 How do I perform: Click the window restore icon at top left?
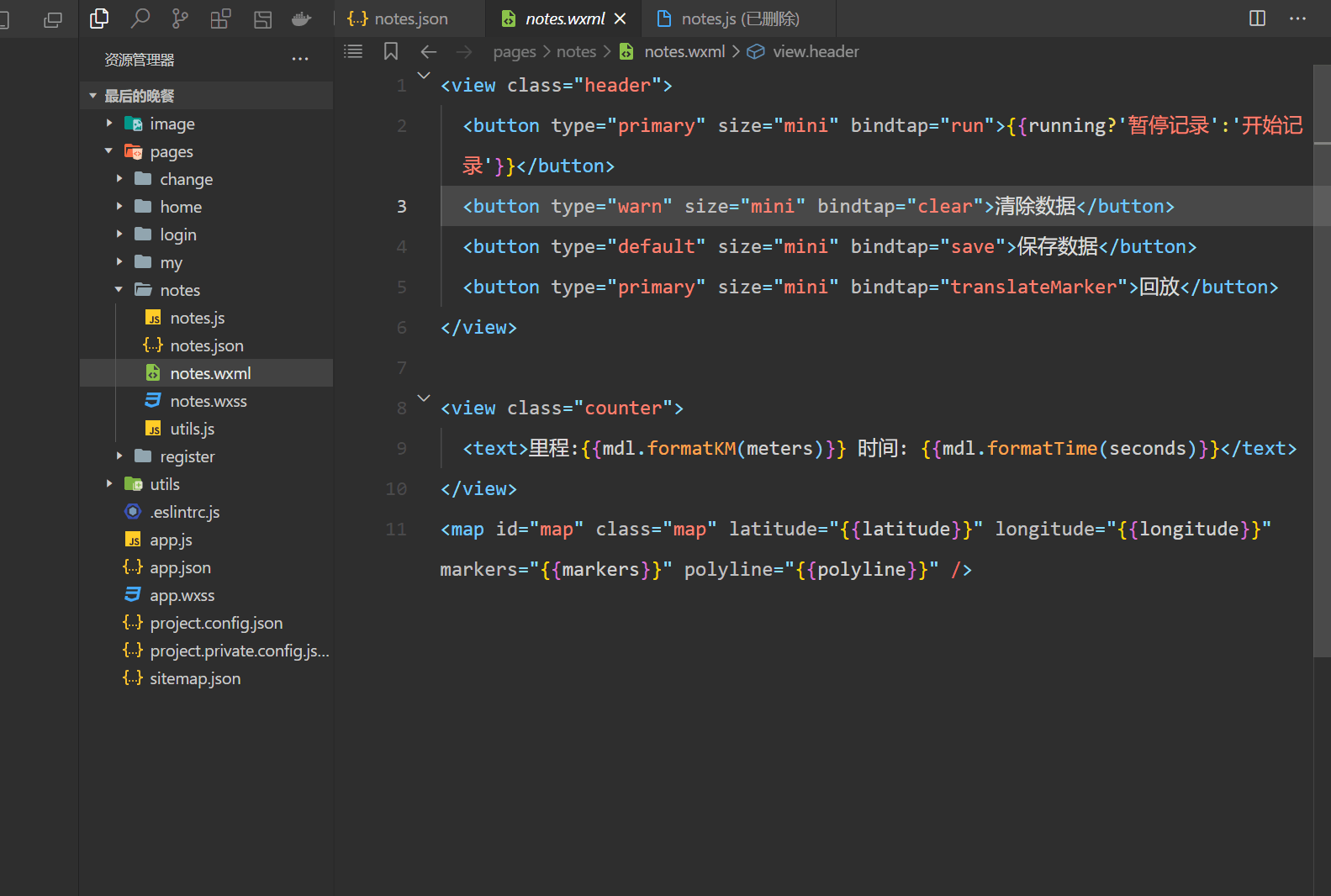53,19
